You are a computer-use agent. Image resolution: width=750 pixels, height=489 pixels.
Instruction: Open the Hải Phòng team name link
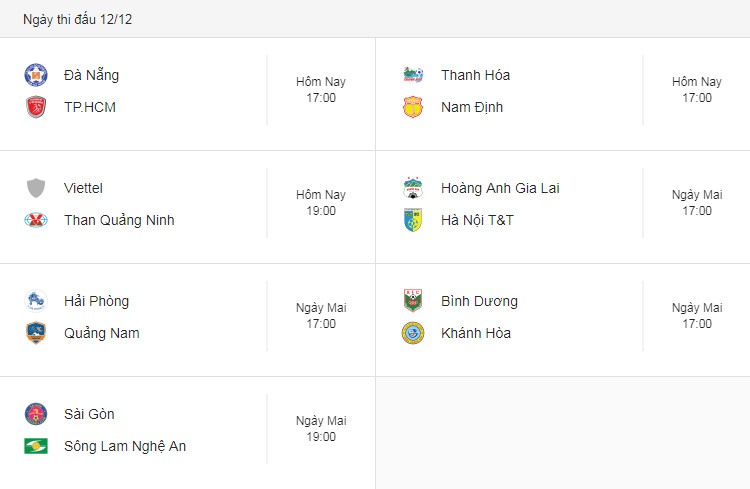[x=97, y=301]
